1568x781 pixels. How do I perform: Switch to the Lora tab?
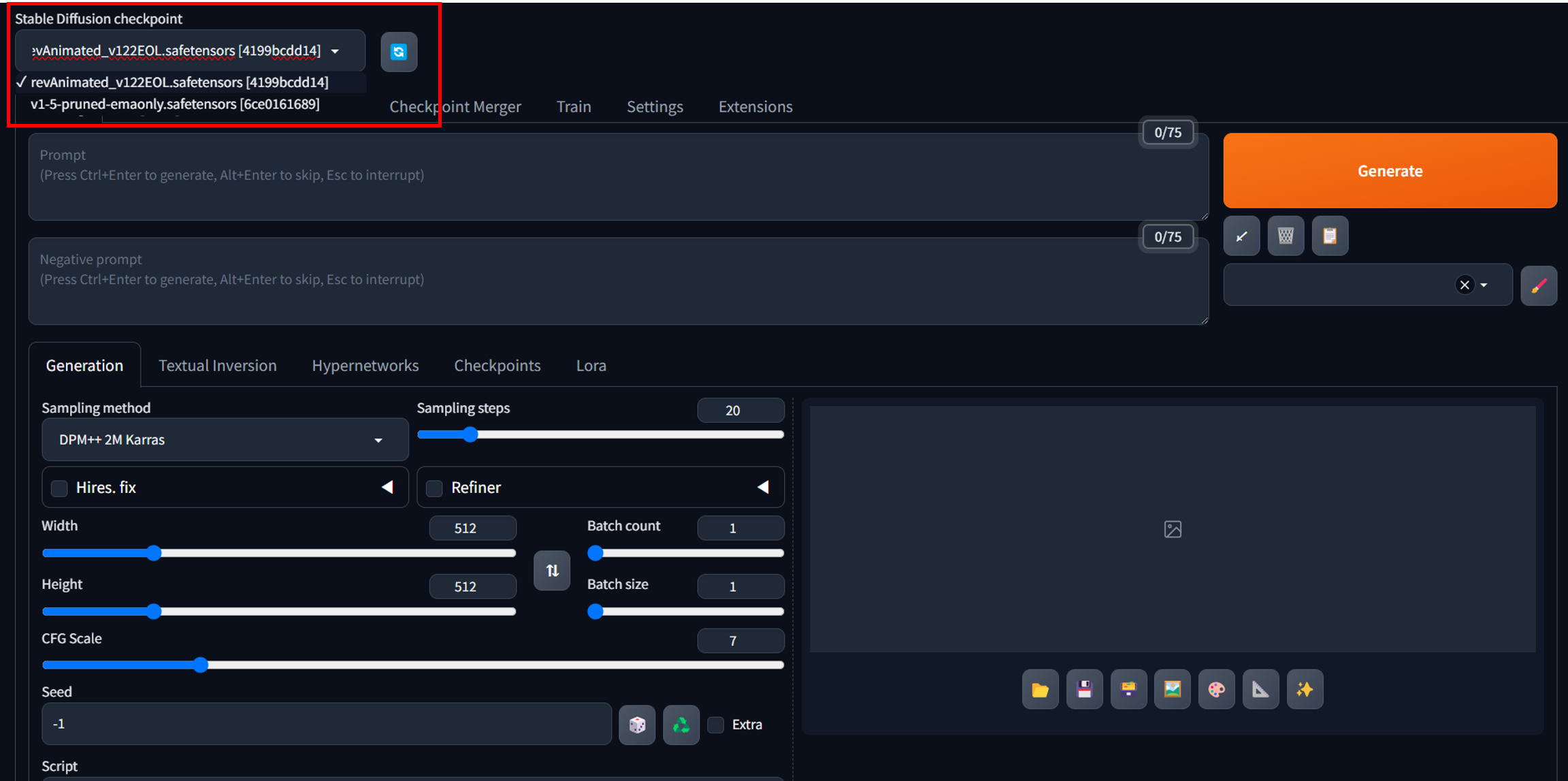click(x=591, y=366)
